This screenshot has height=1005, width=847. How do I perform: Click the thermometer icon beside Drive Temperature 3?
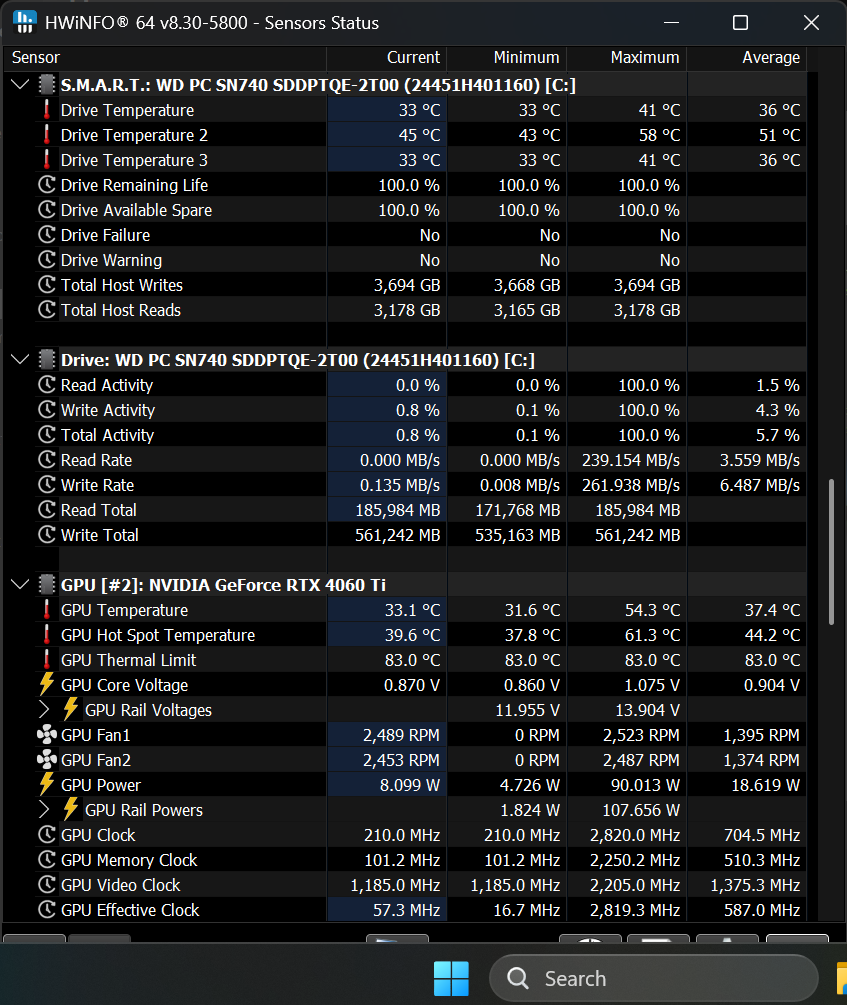tap(46, 160)
